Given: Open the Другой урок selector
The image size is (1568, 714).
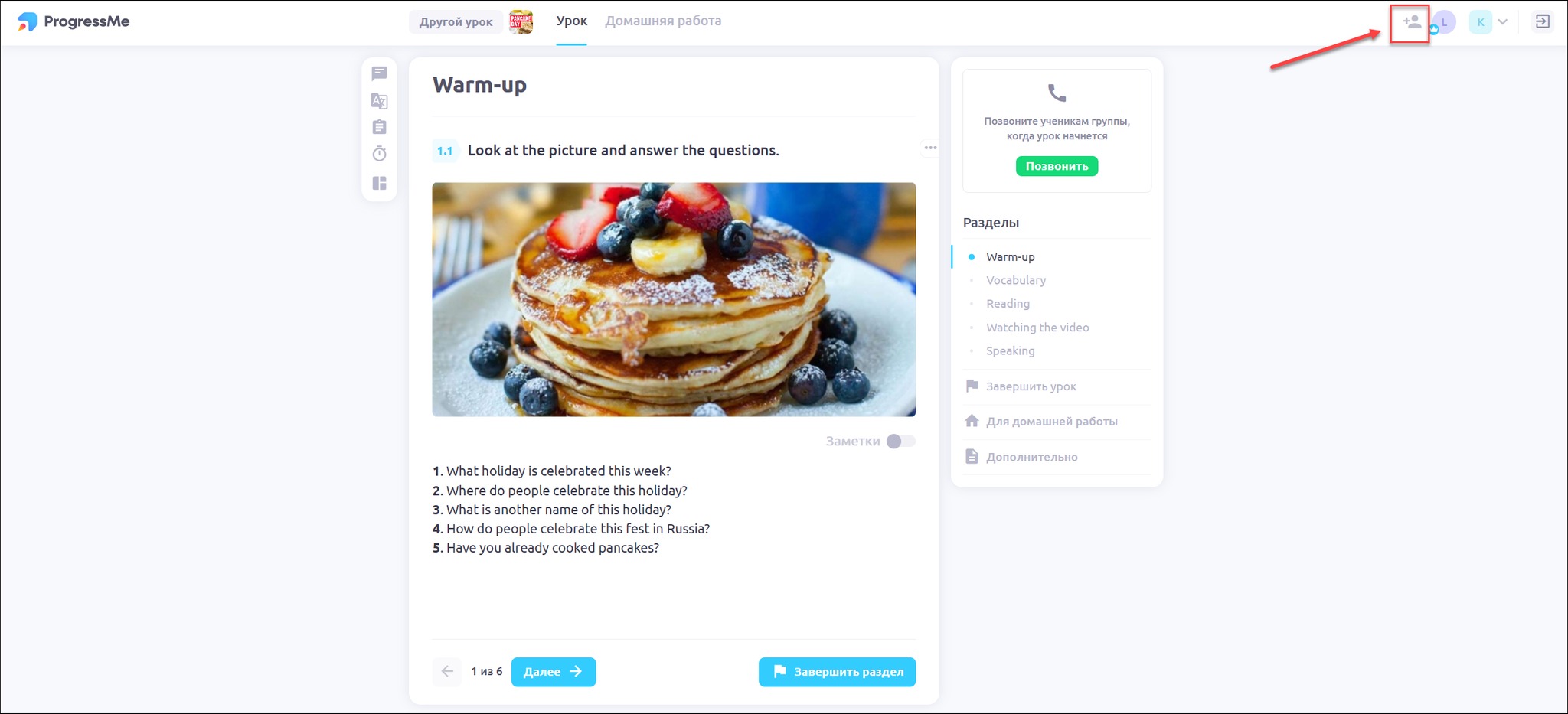Looking at the screenshot, I should pyautogui.click(x=456, y=21).
